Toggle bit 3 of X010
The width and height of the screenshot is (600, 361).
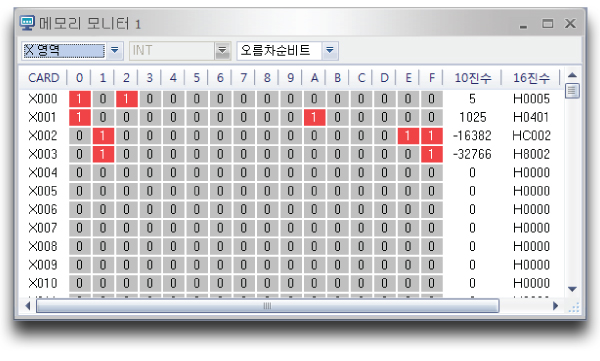coord(150,283)
